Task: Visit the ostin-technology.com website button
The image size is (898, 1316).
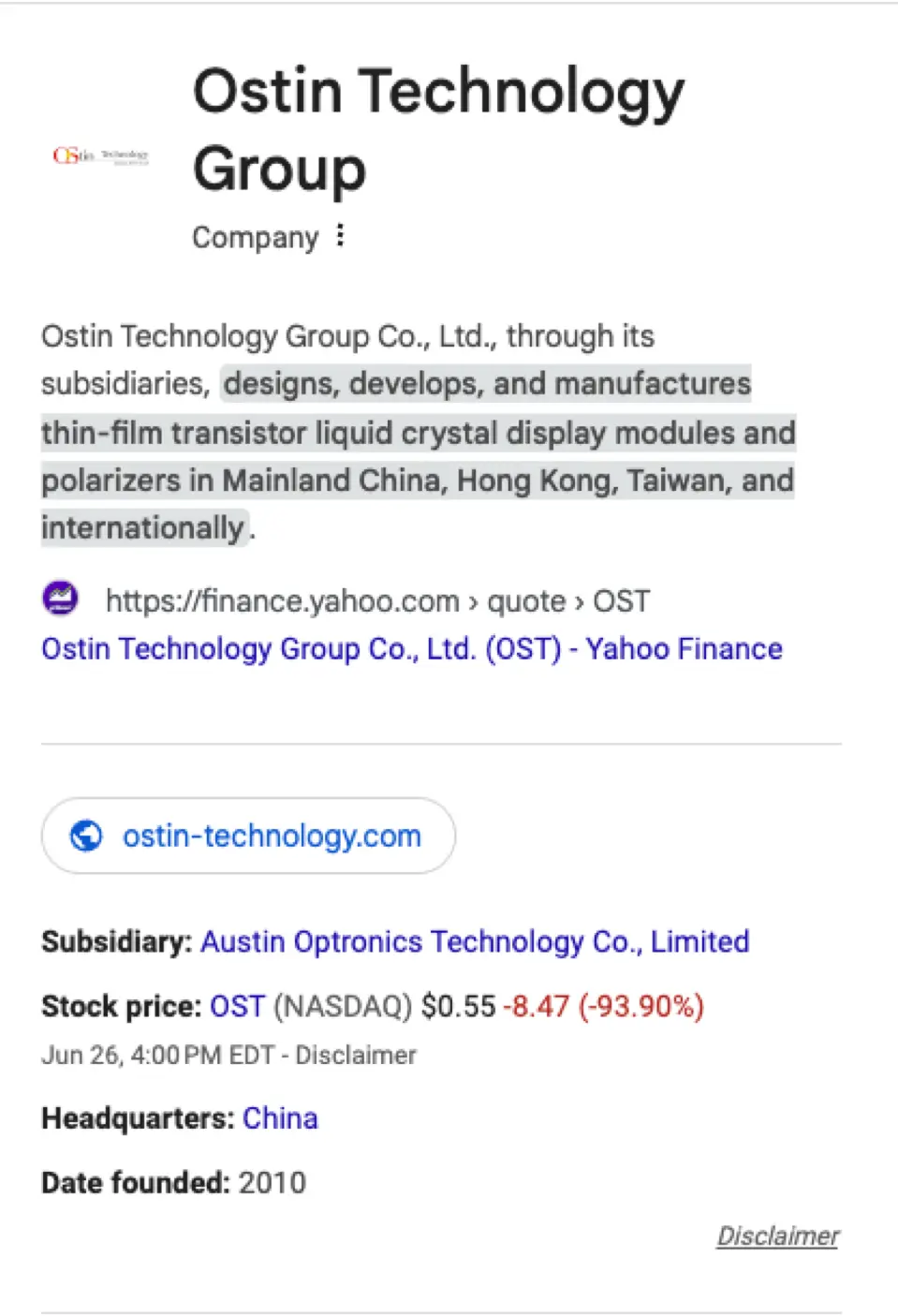Action: click(248, 835)
